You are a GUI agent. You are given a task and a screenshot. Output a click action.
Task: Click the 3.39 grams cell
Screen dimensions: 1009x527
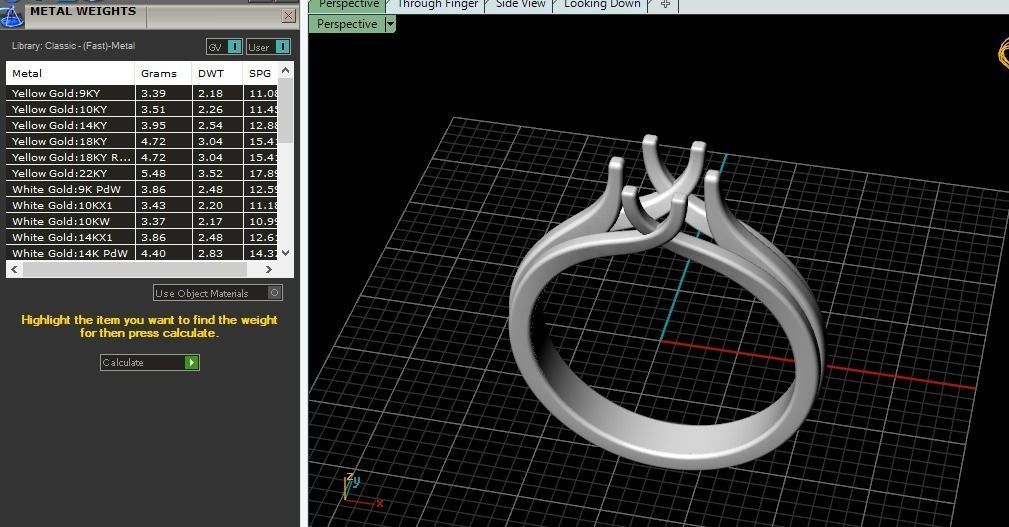(x=164, y=93)
